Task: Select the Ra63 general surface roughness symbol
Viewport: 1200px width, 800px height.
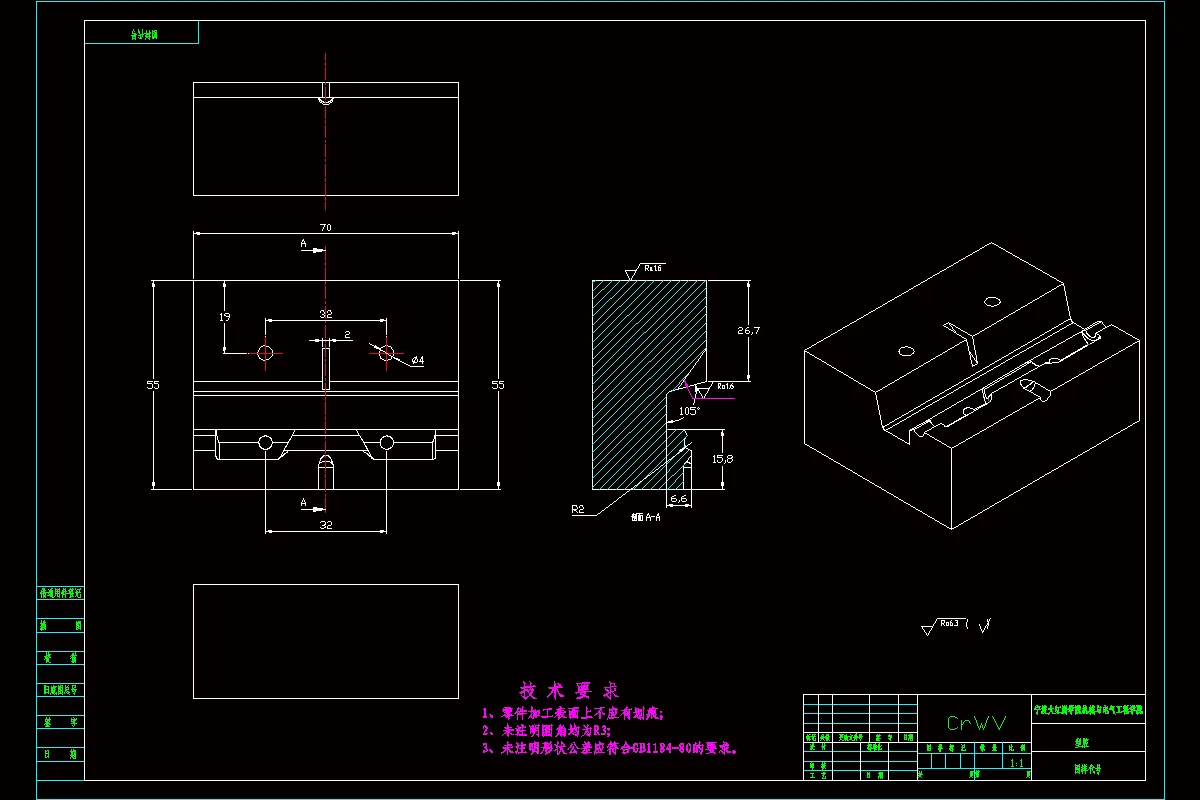Action: 944,626
